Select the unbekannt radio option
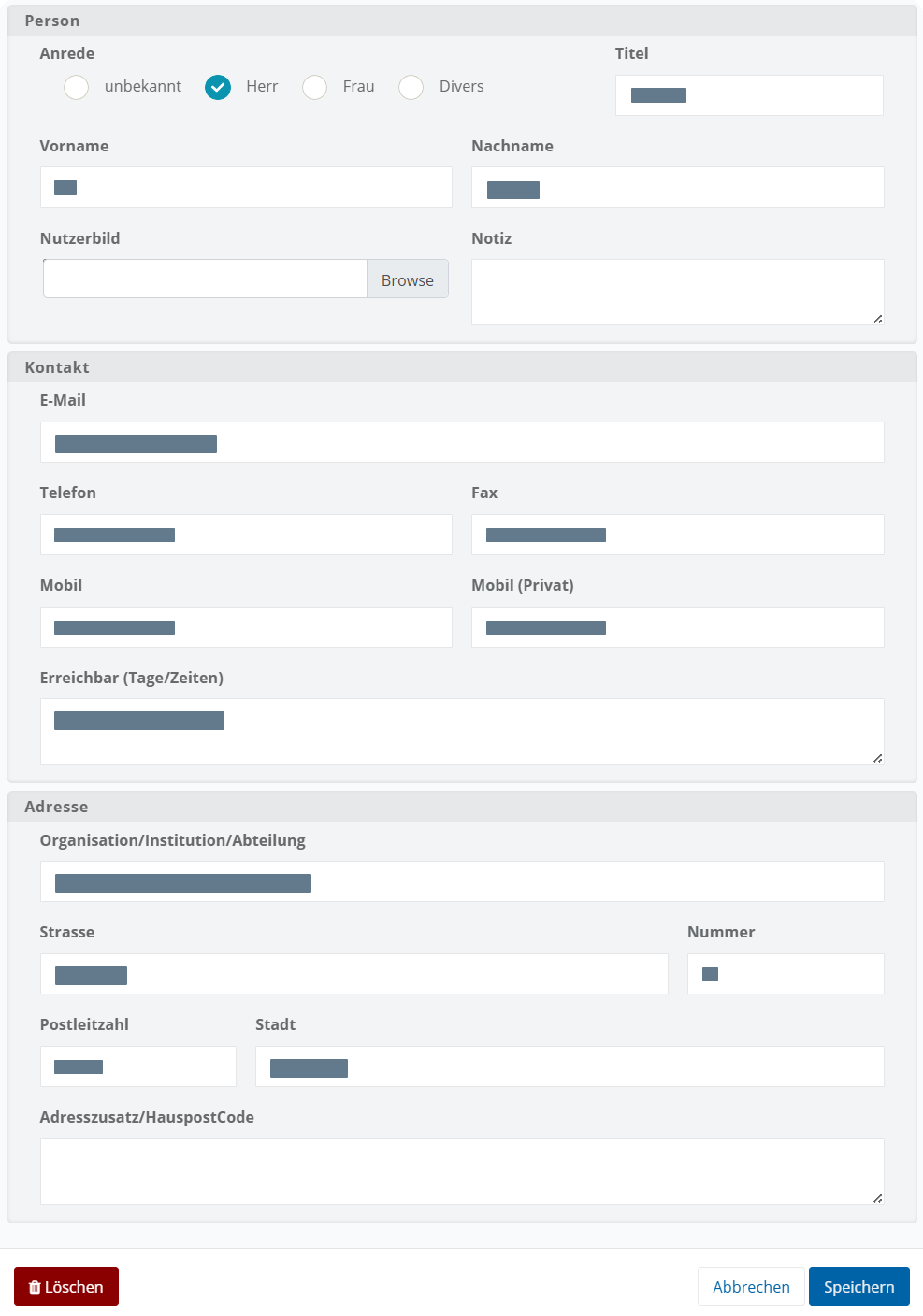This screenshot has height=1316, width=923. (x=77, y=87)
